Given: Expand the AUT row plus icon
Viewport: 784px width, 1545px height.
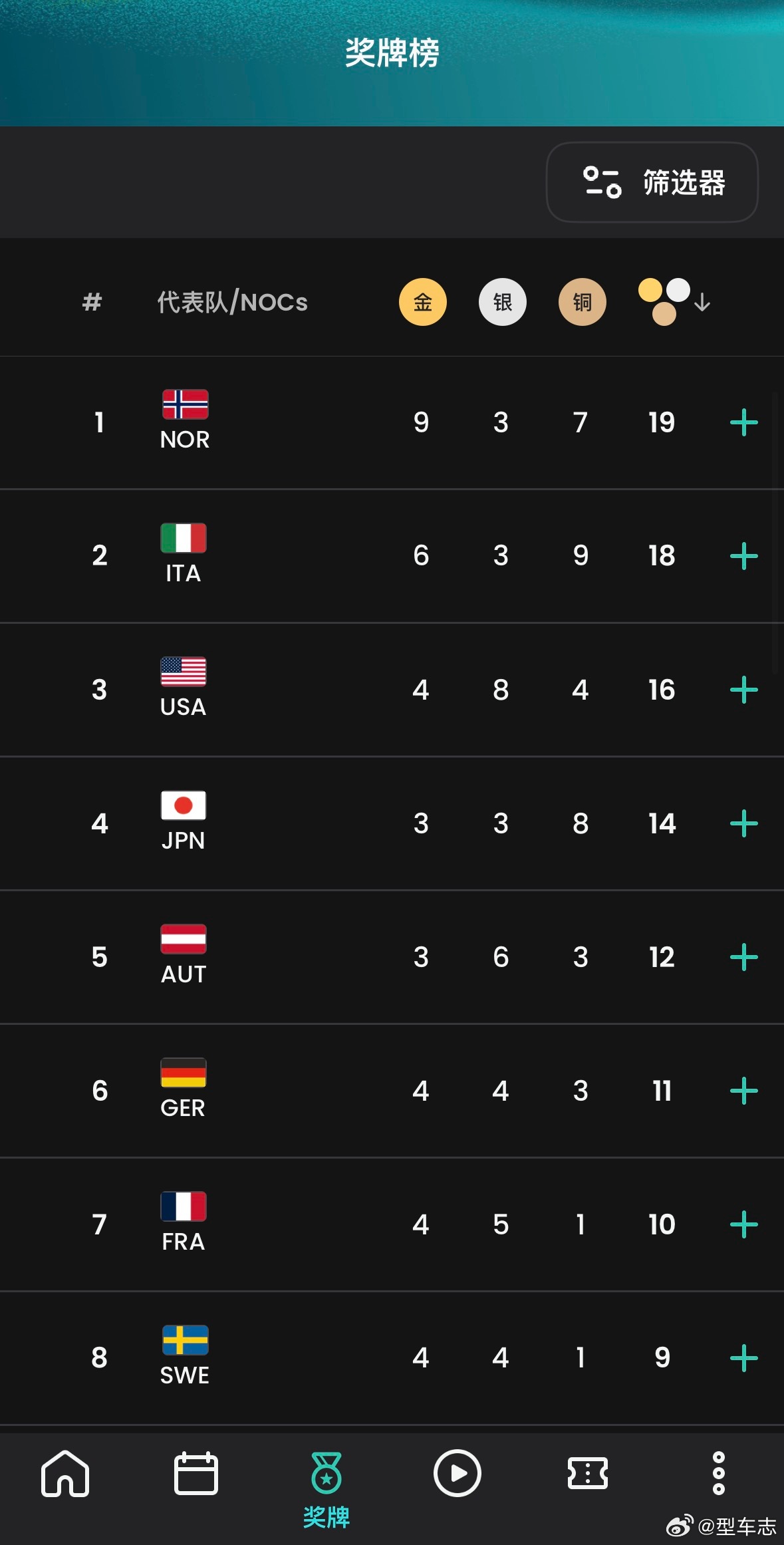Looking at the screenshot, I should 743,957.
